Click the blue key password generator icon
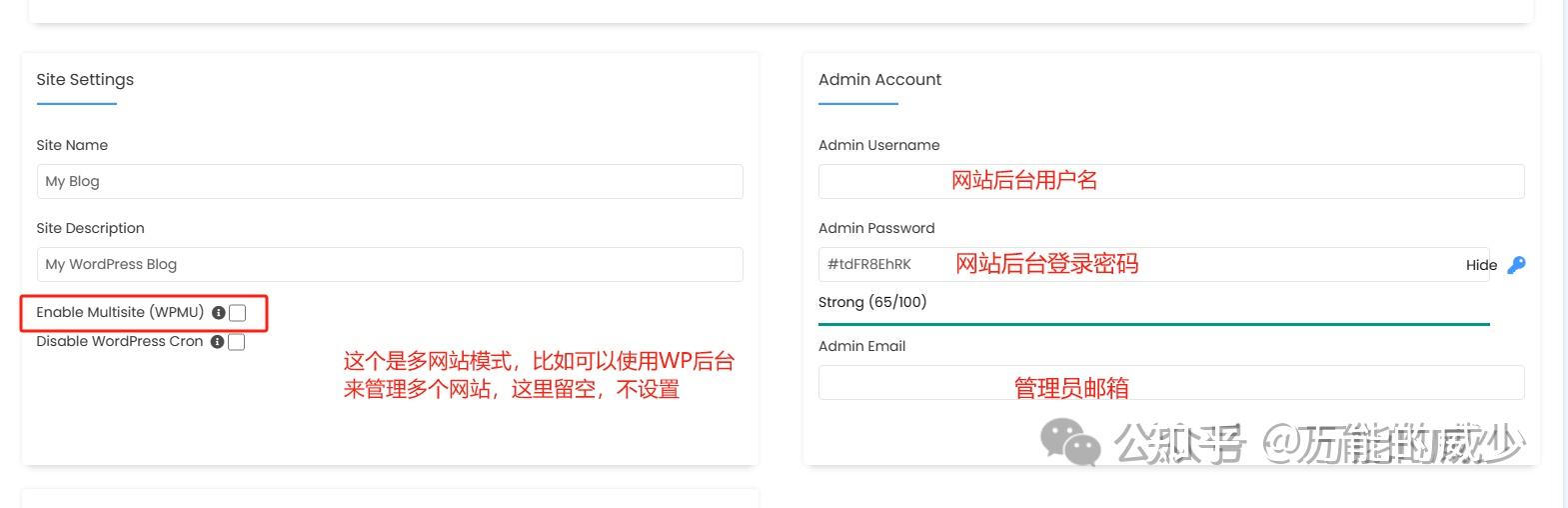The image size is (1568, 508). (1516, 265)
